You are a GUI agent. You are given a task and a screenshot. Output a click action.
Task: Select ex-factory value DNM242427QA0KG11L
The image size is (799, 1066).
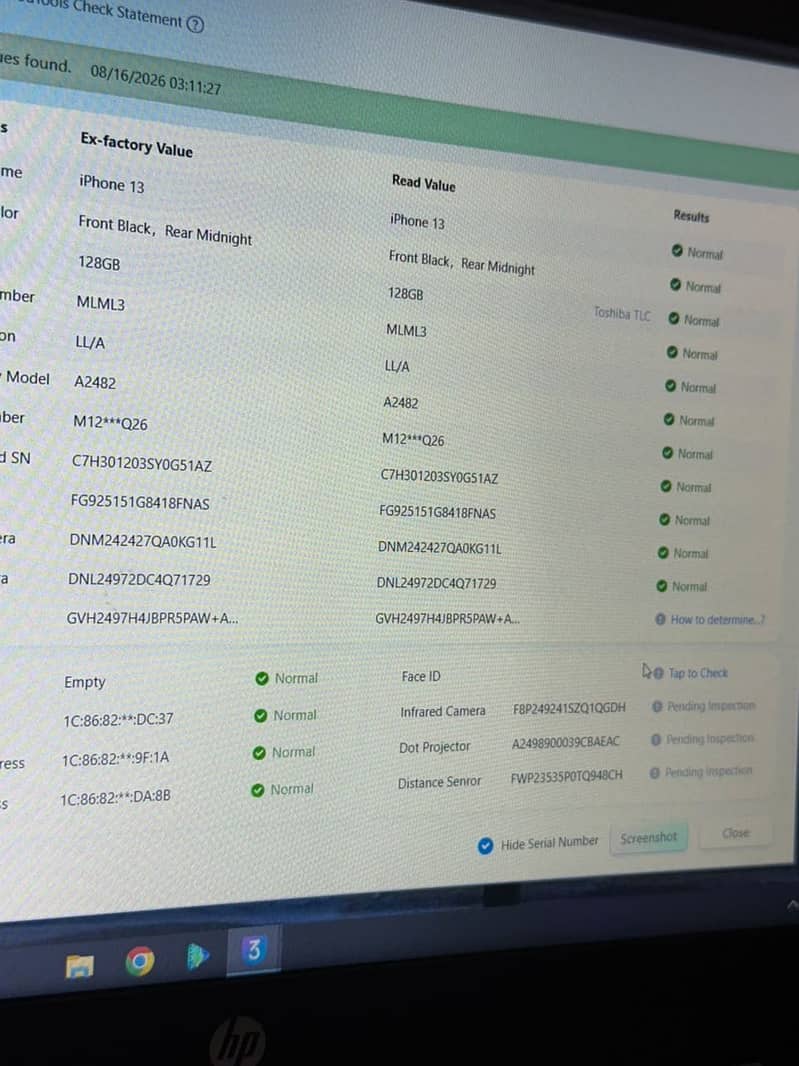[x=143, y=542]
